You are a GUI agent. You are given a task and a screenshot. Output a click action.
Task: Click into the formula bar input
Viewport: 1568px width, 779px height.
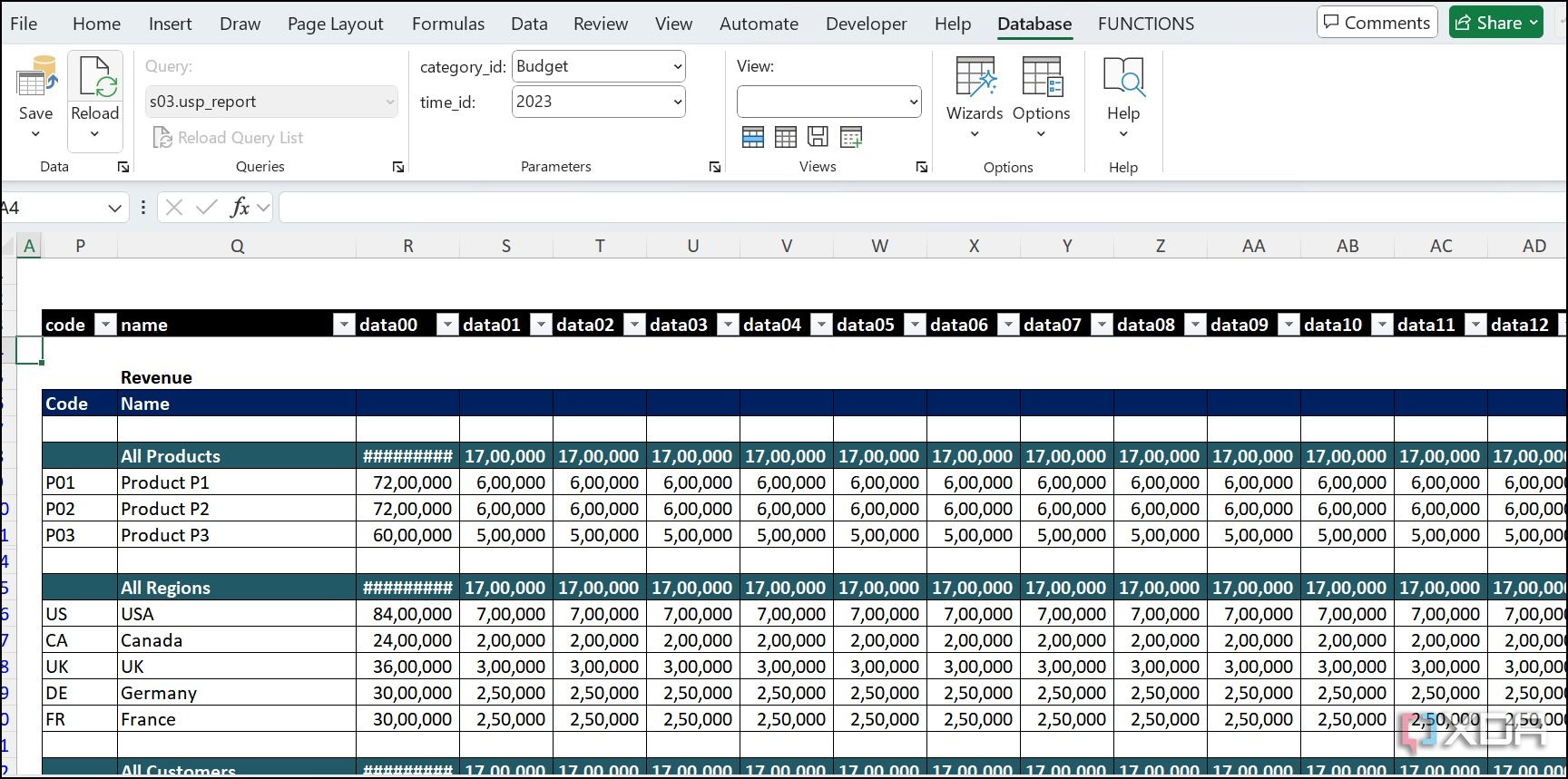tap(922, 208)
